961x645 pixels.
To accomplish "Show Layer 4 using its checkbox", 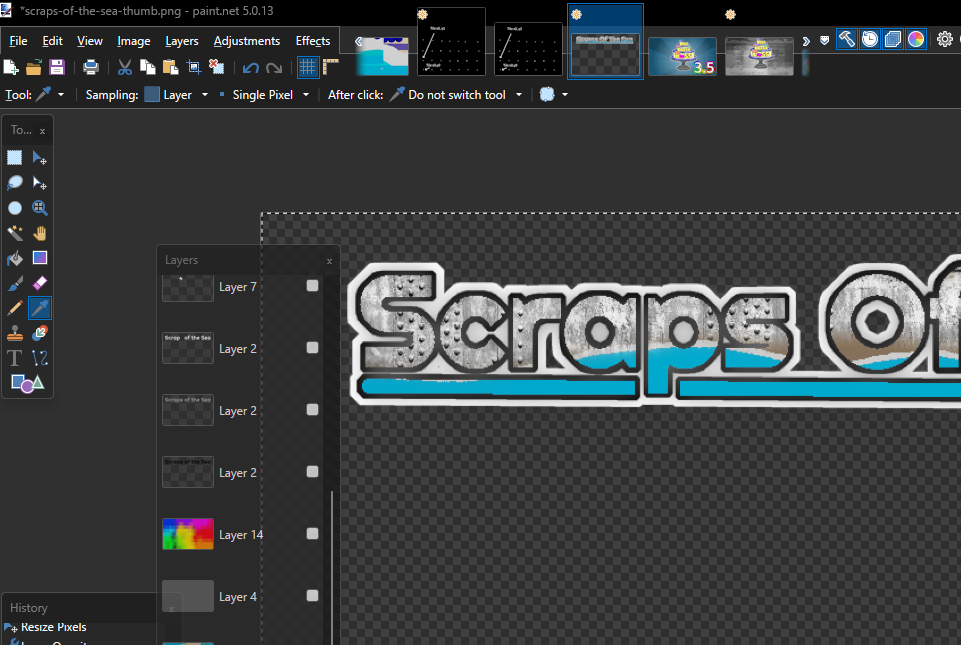I will click(312, 596).
